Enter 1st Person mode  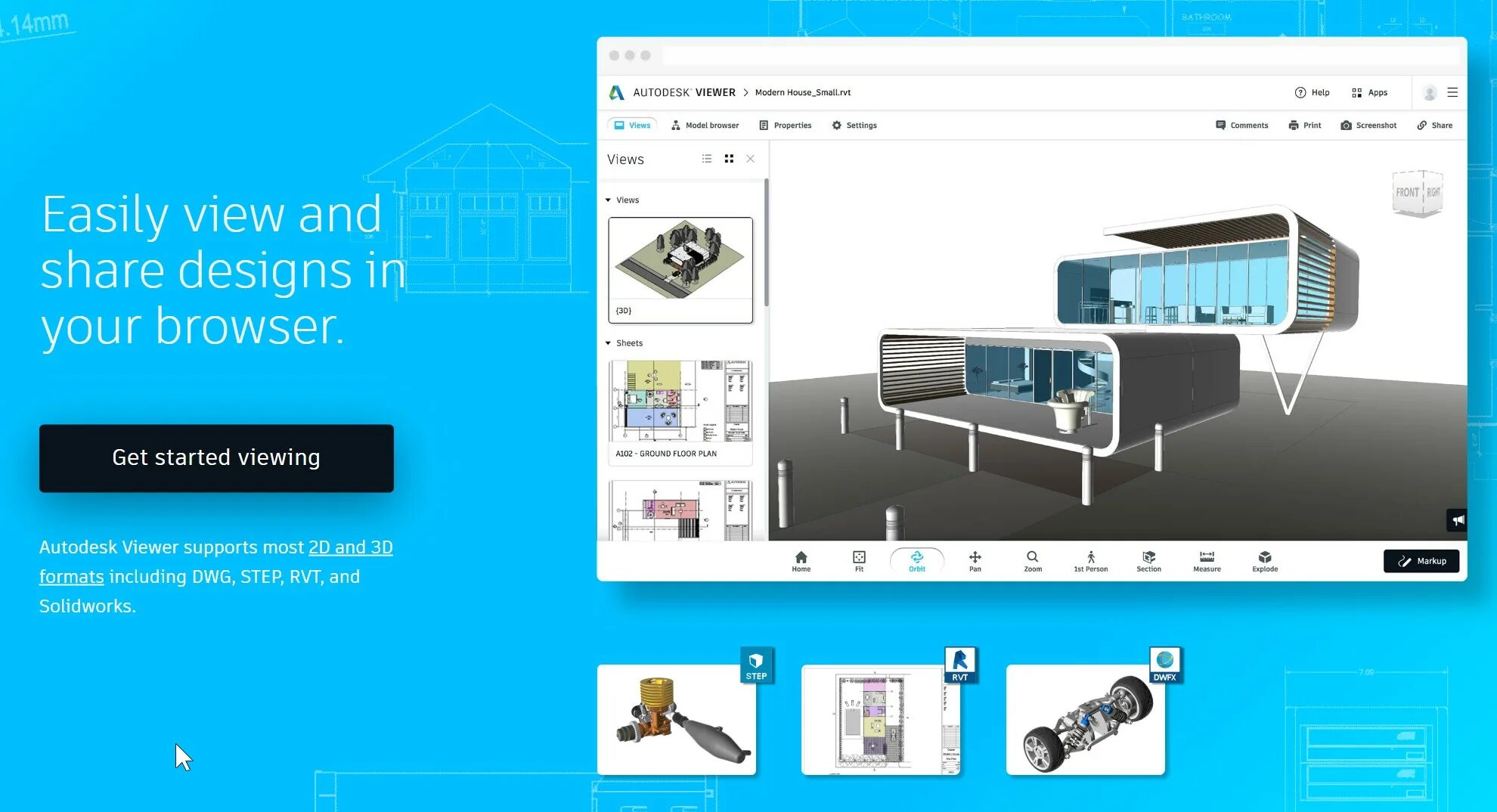1089,559
